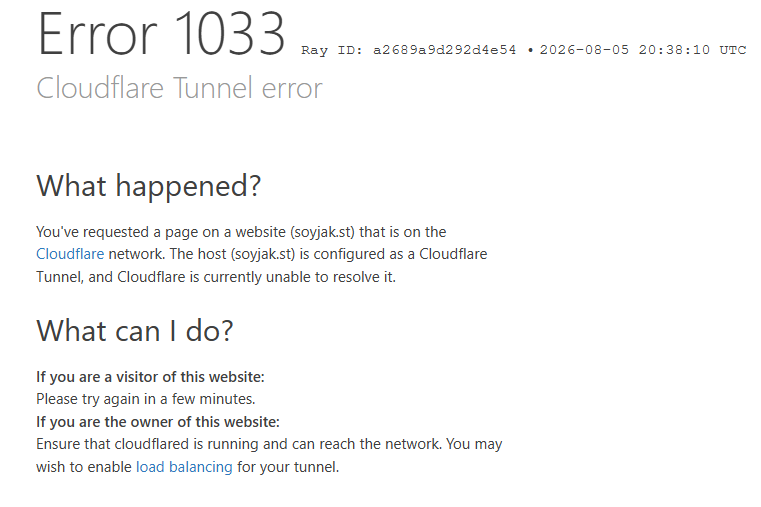Click the bullet separator before the date
Viewport: 761px width, 507px height.
point(530,50)
